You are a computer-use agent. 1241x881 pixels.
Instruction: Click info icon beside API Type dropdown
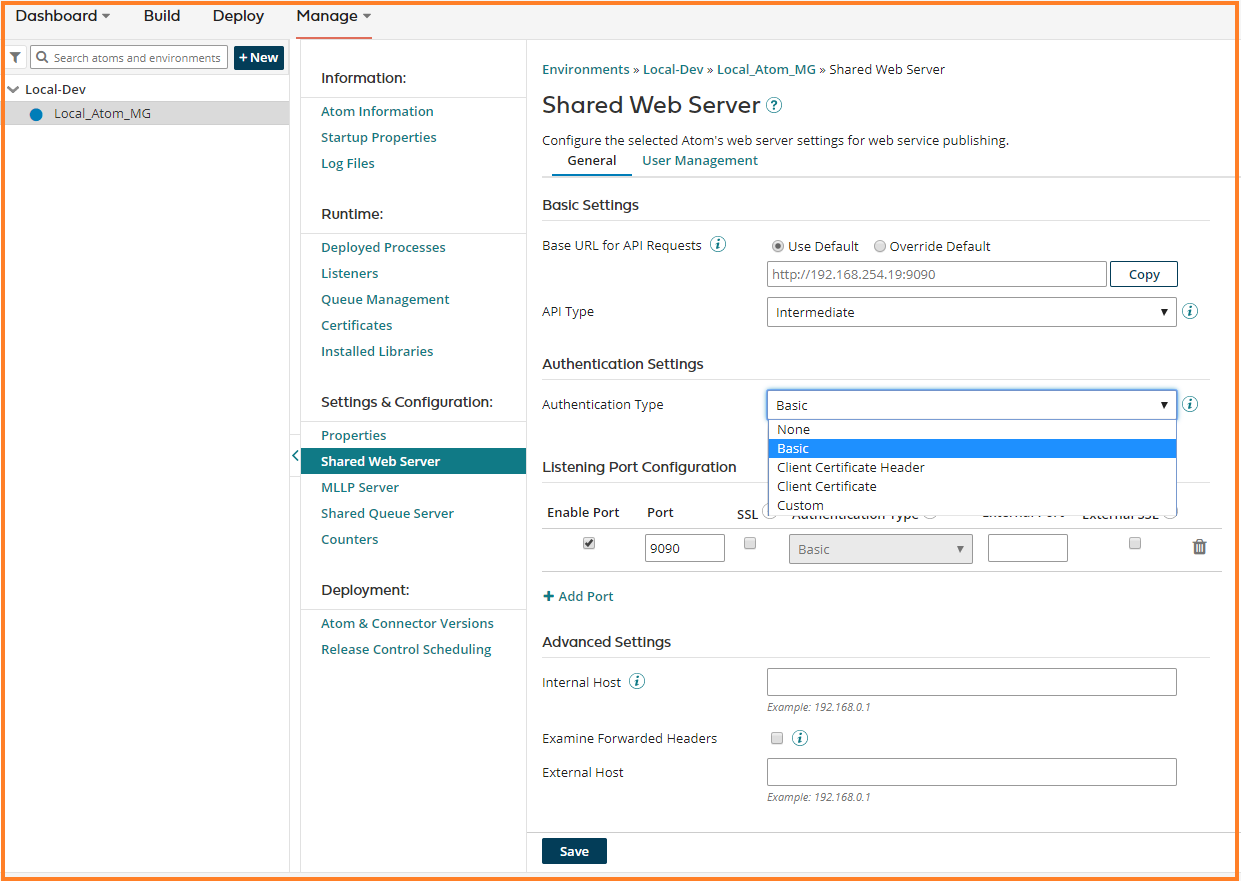(x=1190, y=312)
